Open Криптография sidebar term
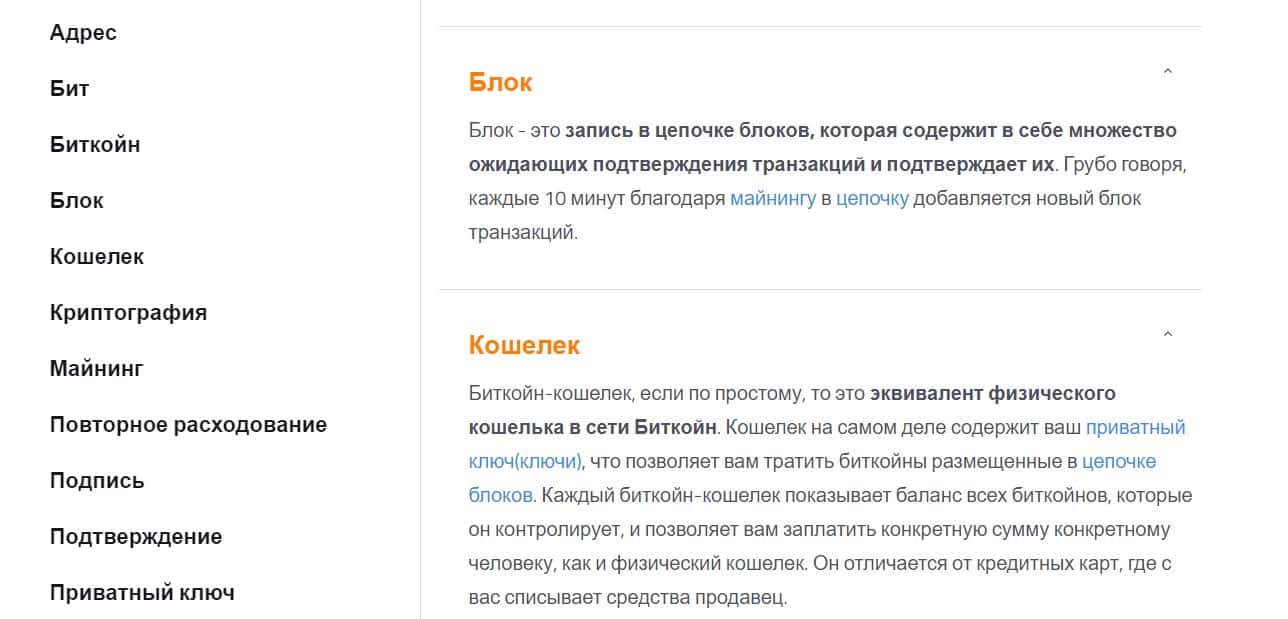Screen dimensions: 1288x619 click(x=128, y=313)
